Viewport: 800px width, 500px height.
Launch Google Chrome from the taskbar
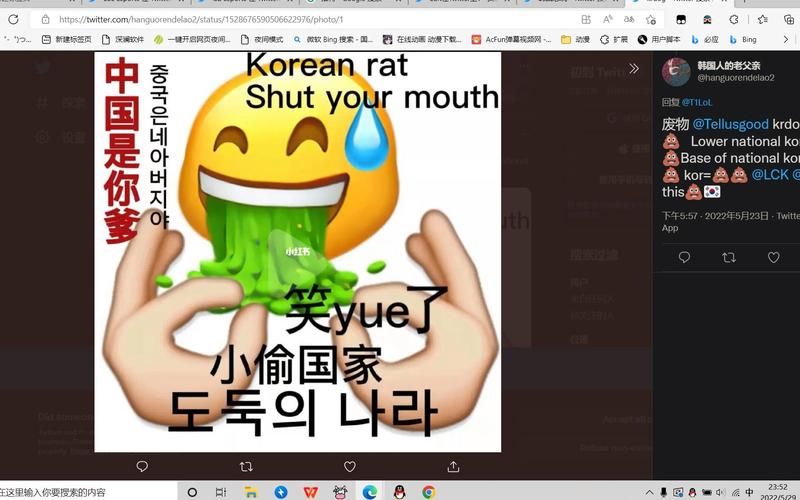(x=428, y=492)
